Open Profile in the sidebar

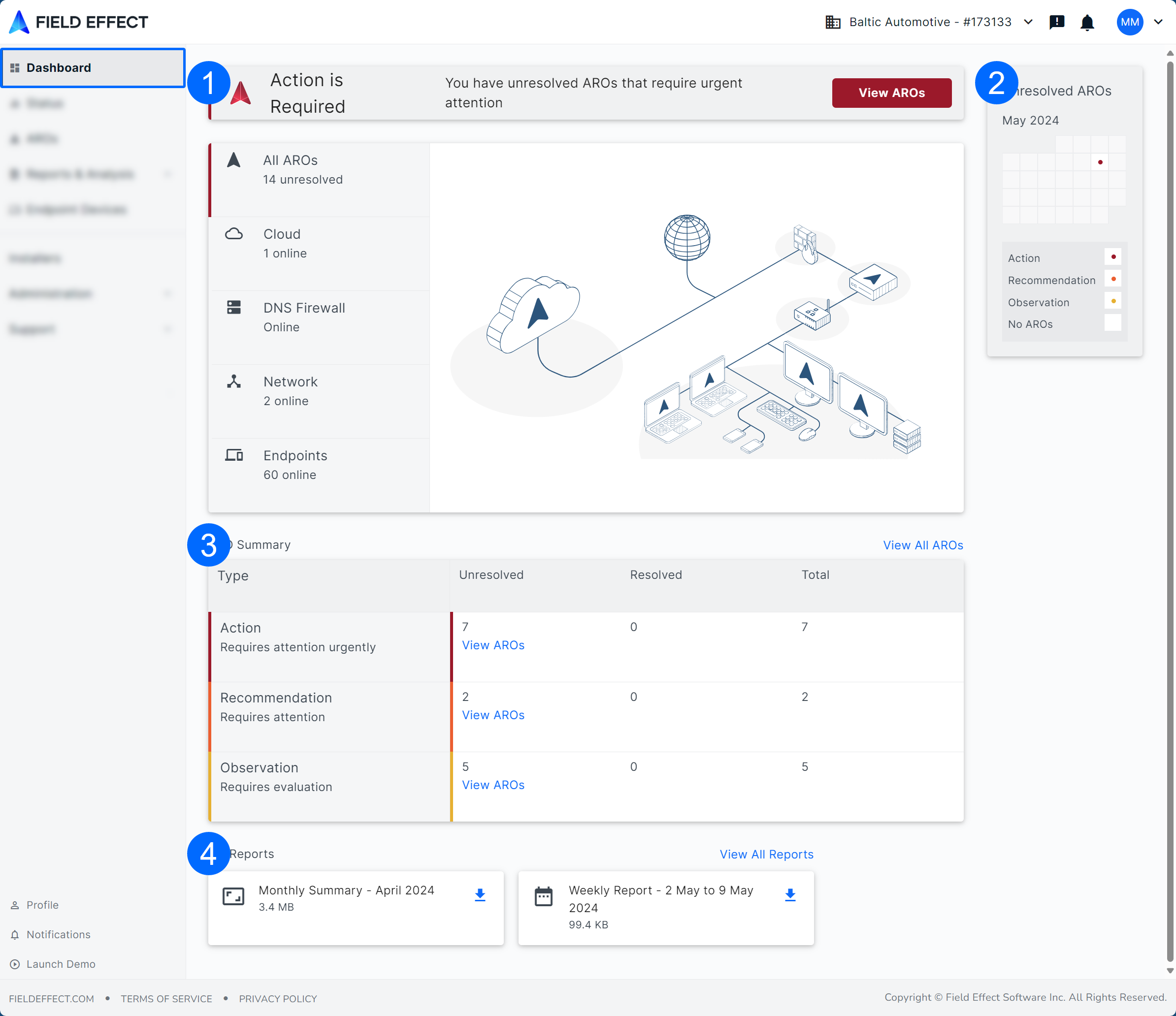pyautogui.click(x=42, y=905)
